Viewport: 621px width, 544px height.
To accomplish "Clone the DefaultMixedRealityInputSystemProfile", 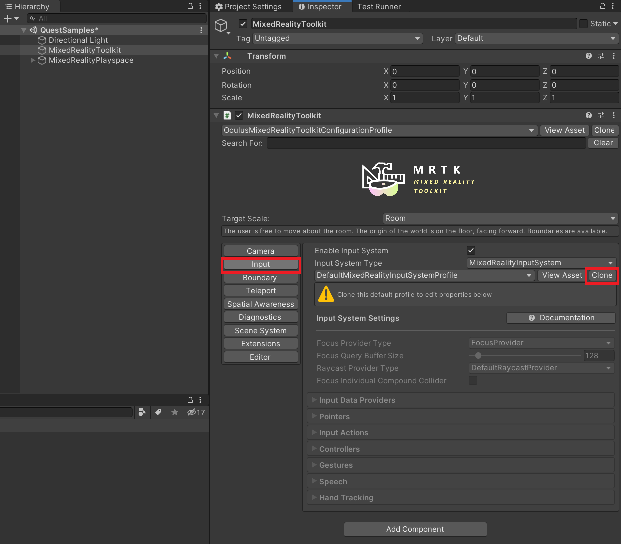I will point(602,275).
